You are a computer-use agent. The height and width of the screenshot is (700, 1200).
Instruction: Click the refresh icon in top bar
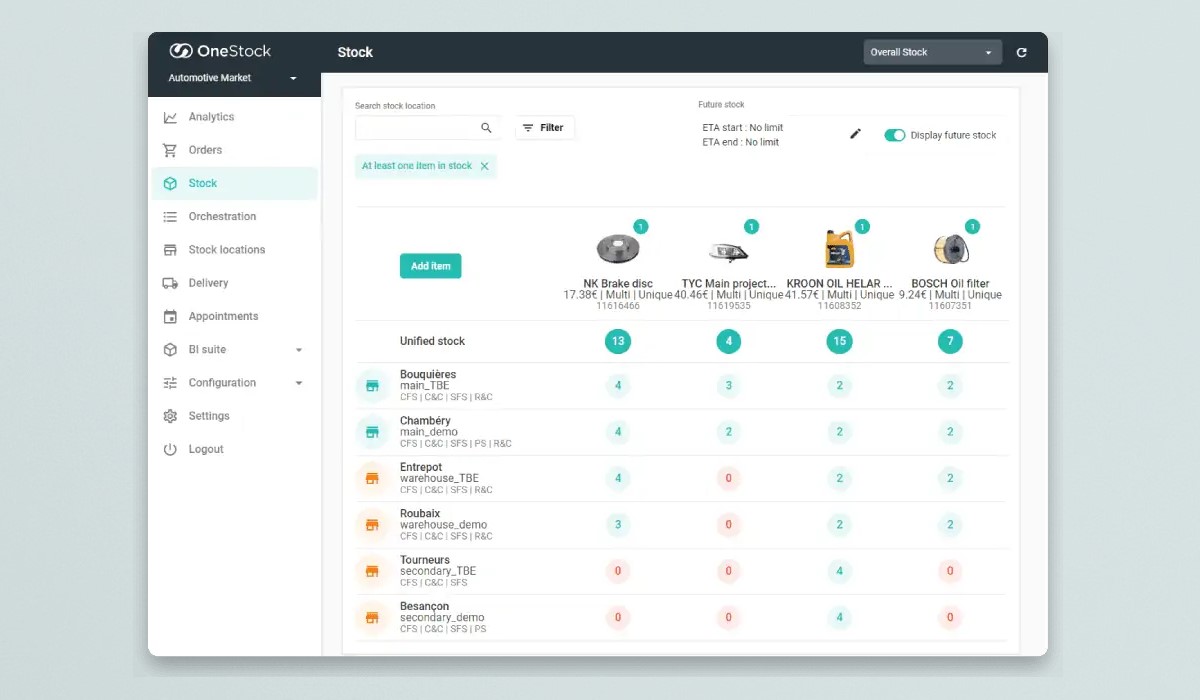(x=1021, y=53)
